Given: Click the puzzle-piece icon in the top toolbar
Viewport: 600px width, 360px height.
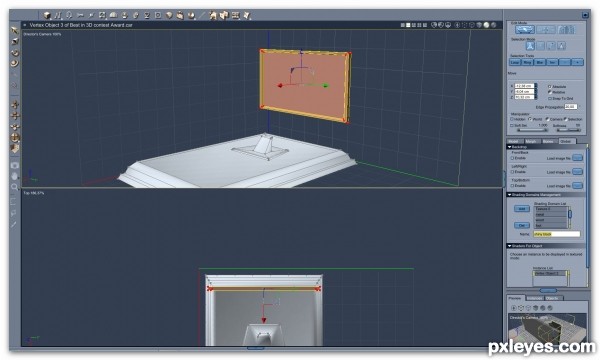Looking at the screenshot, I should (x=224, y=15).
